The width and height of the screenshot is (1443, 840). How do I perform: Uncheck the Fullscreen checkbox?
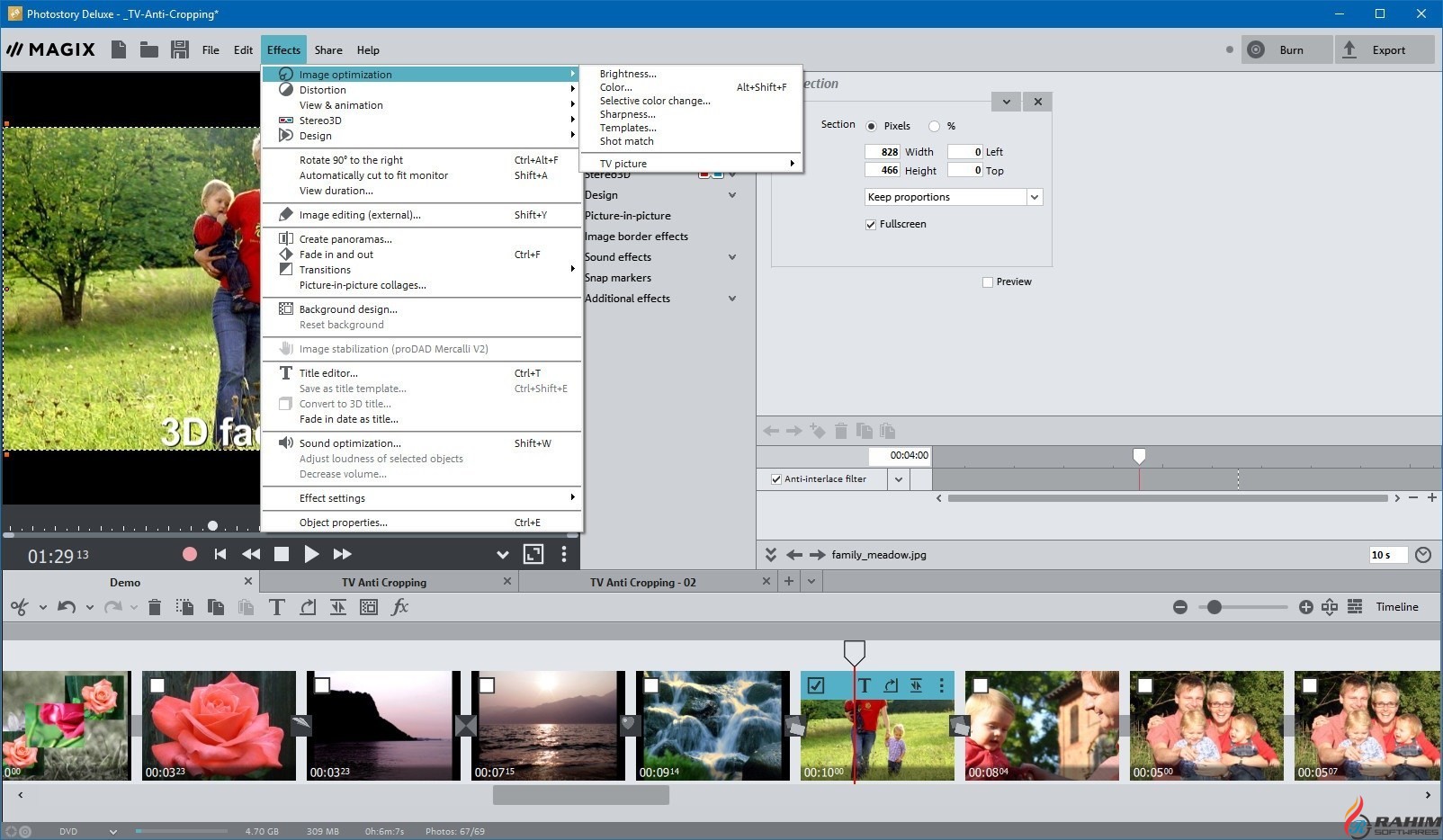[x=871, y=224]
